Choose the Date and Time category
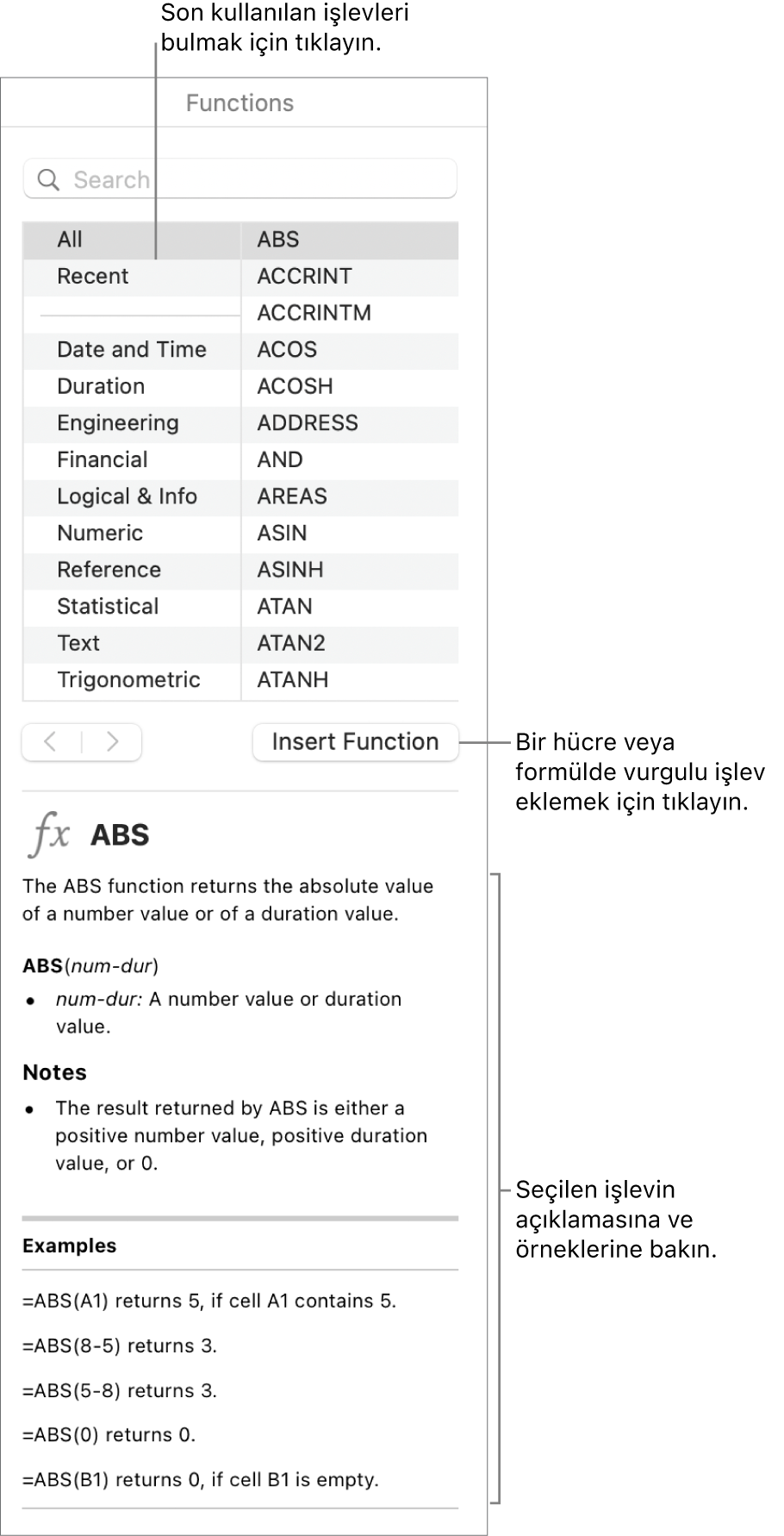The height and width of the screenshot is (1536, 784). click(x=131, y=350)
